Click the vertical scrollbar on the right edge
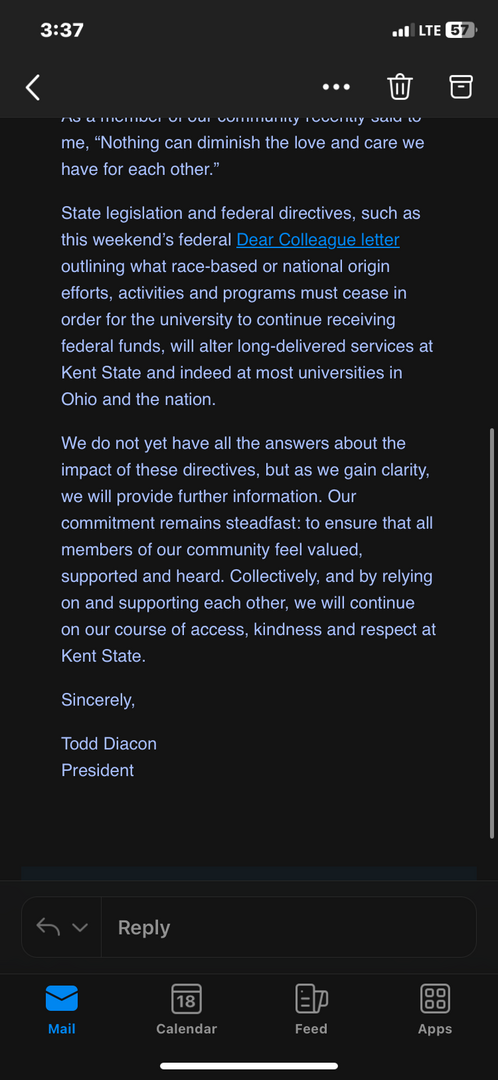Viewport: 498px width, 1080px height. 491,632
